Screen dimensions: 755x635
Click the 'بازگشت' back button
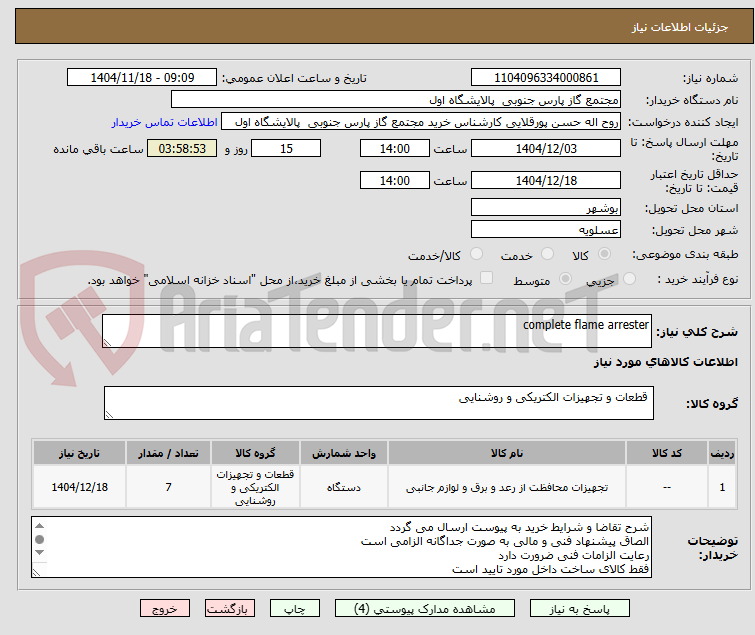(230, 609)
